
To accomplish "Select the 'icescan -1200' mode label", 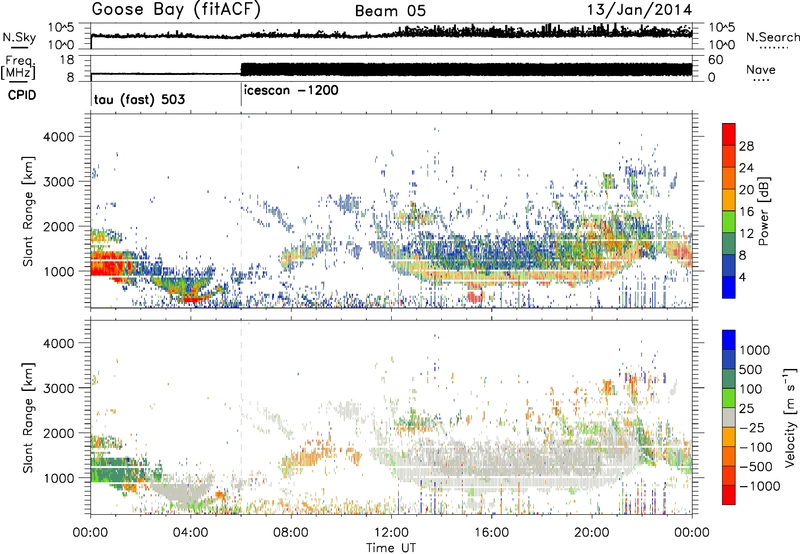I will pos(291,90).
